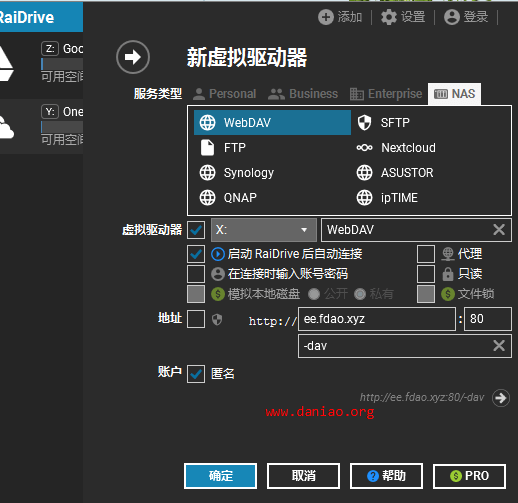Screen dimensions: 518x503
Task: Click the round arrow icon beside 新虚拟驱动器
Action: click(133, 57)
